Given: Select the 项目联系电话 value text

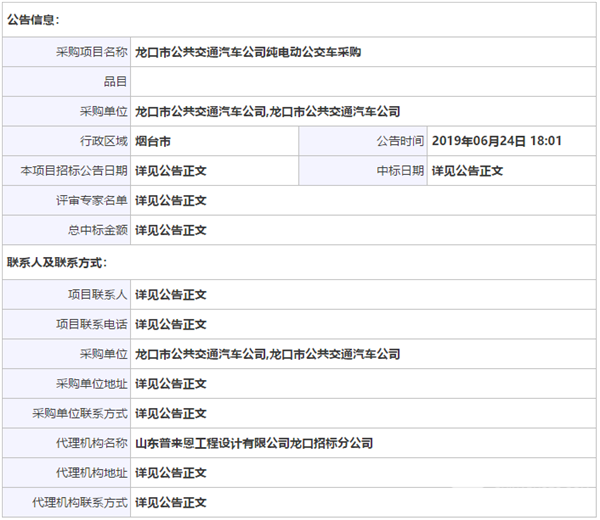Looking at the screenshot, I should (x=170, y=324).
